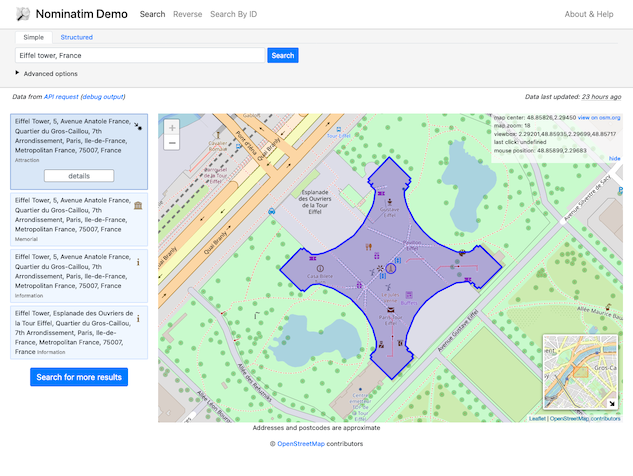Viewport: 633px width, 476px height.
Task: Click the Cavalier Romain statue icon
Action: 218,135
